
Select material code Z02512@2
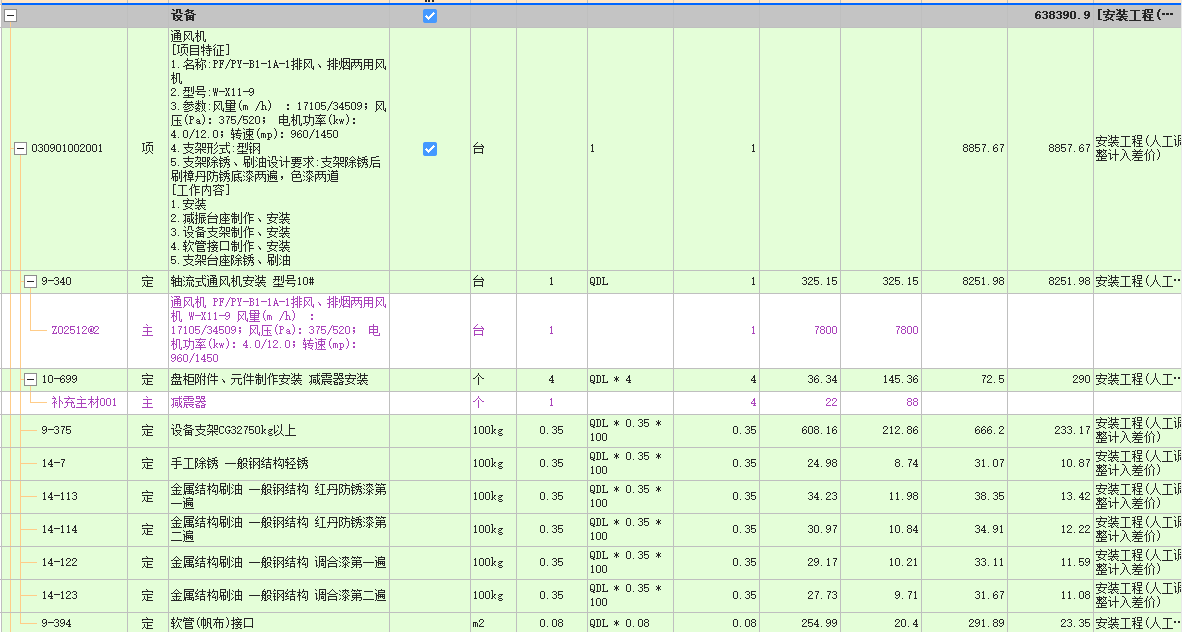pos(75,330)
